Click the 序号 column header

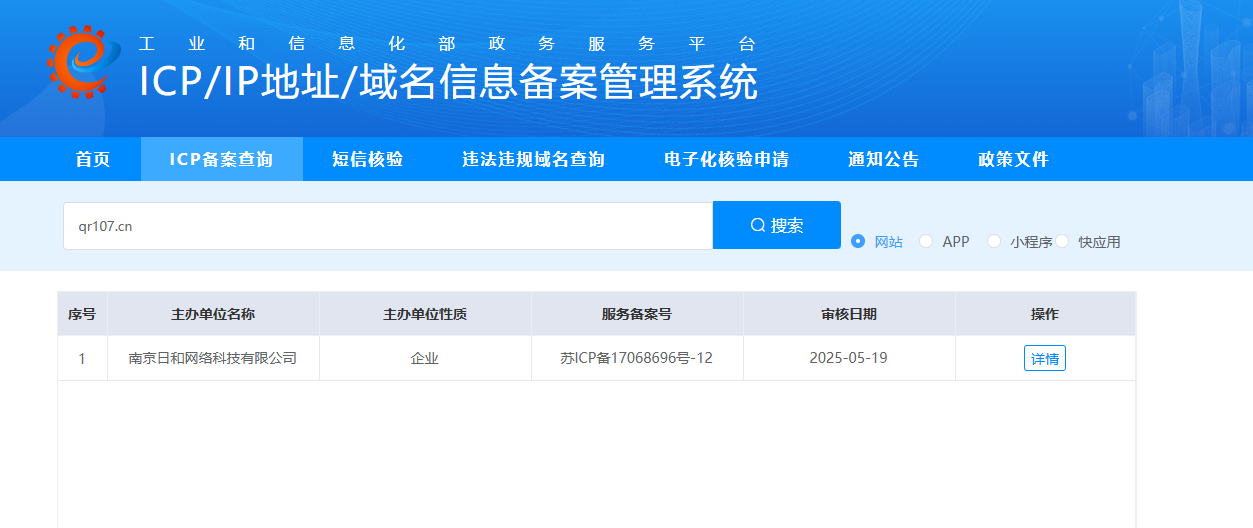click(x=82, y=314)
